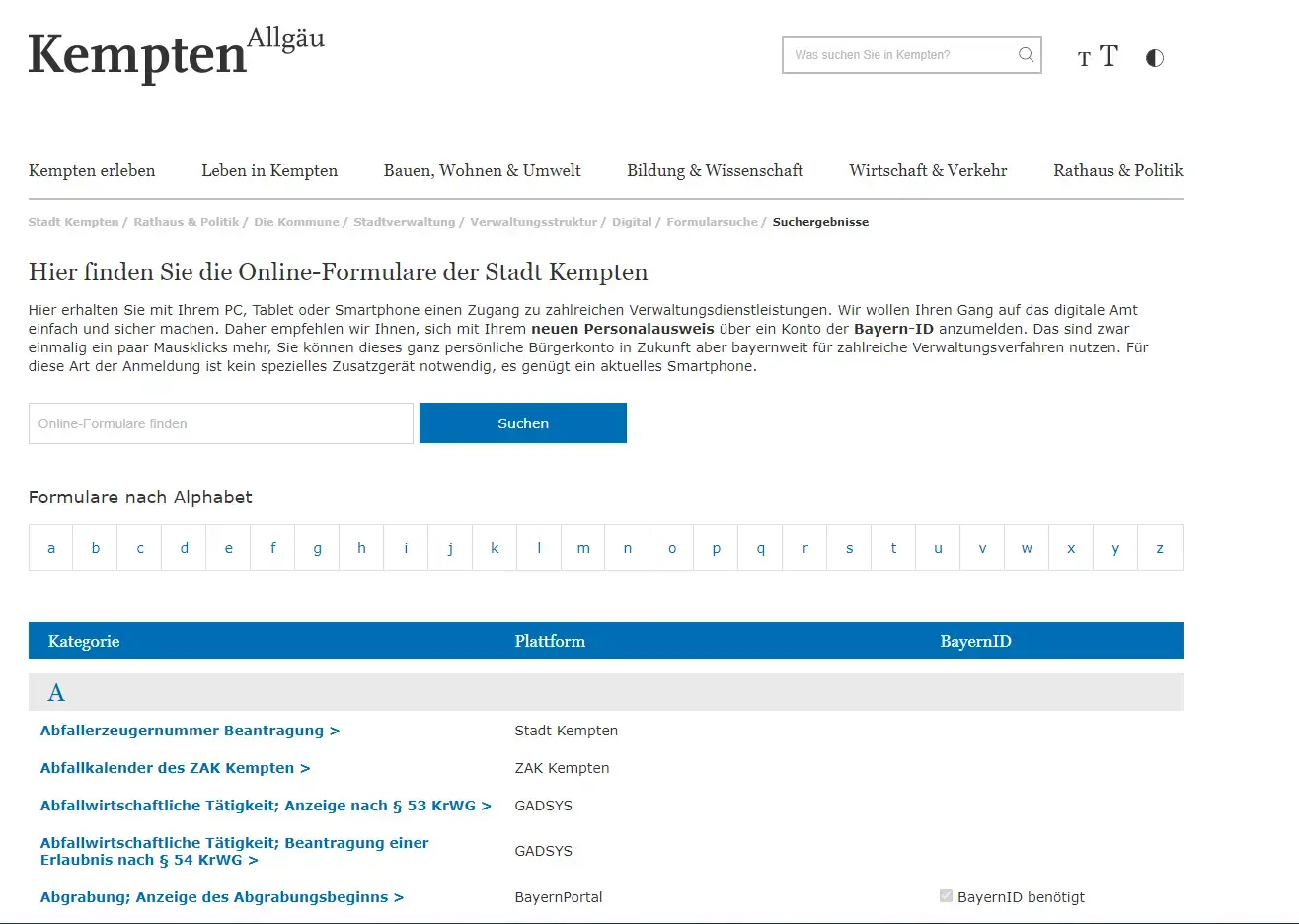Go to Formularsuche breadcrumb link
The width and height of the screenshot is (1299, 924).
tap(712, 222)
